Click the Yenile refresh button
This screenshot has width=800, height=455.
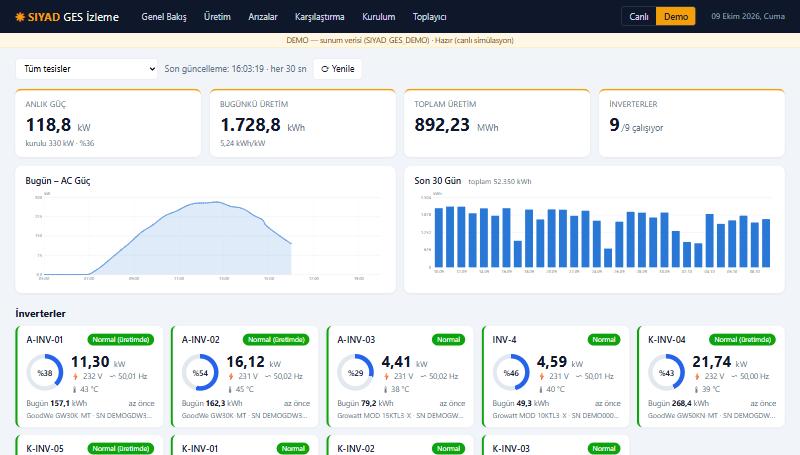pyautogui.click(x=338, y=69)
